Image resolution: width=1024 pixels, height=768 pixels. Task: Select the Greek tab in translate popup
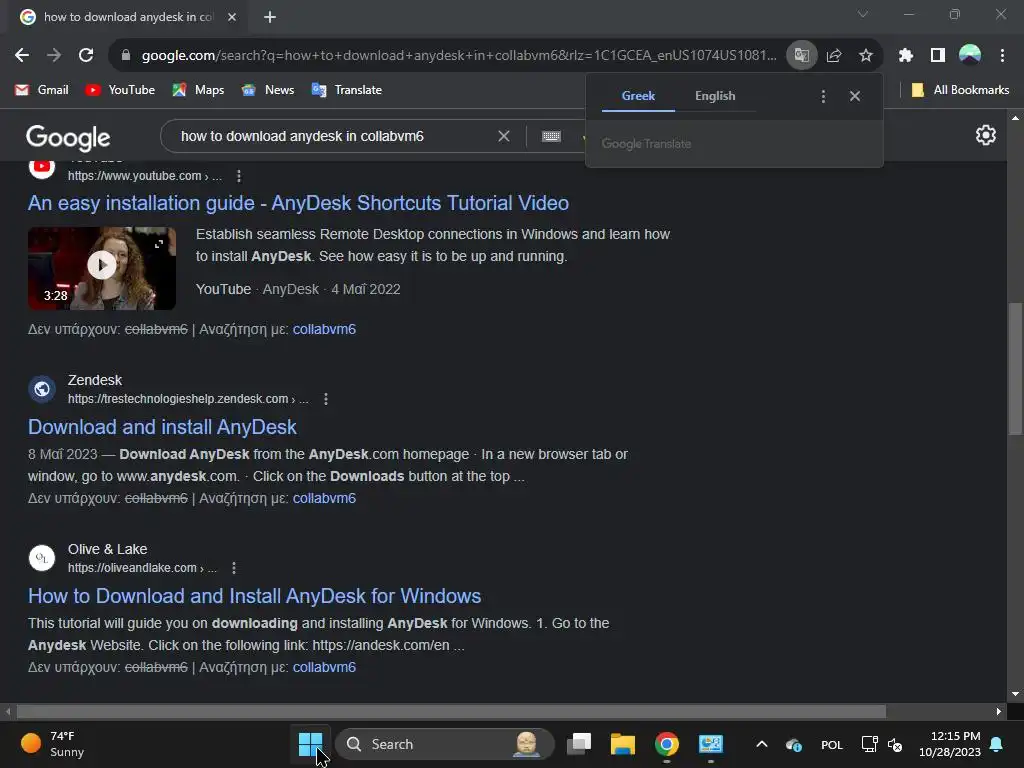point(638,96)
